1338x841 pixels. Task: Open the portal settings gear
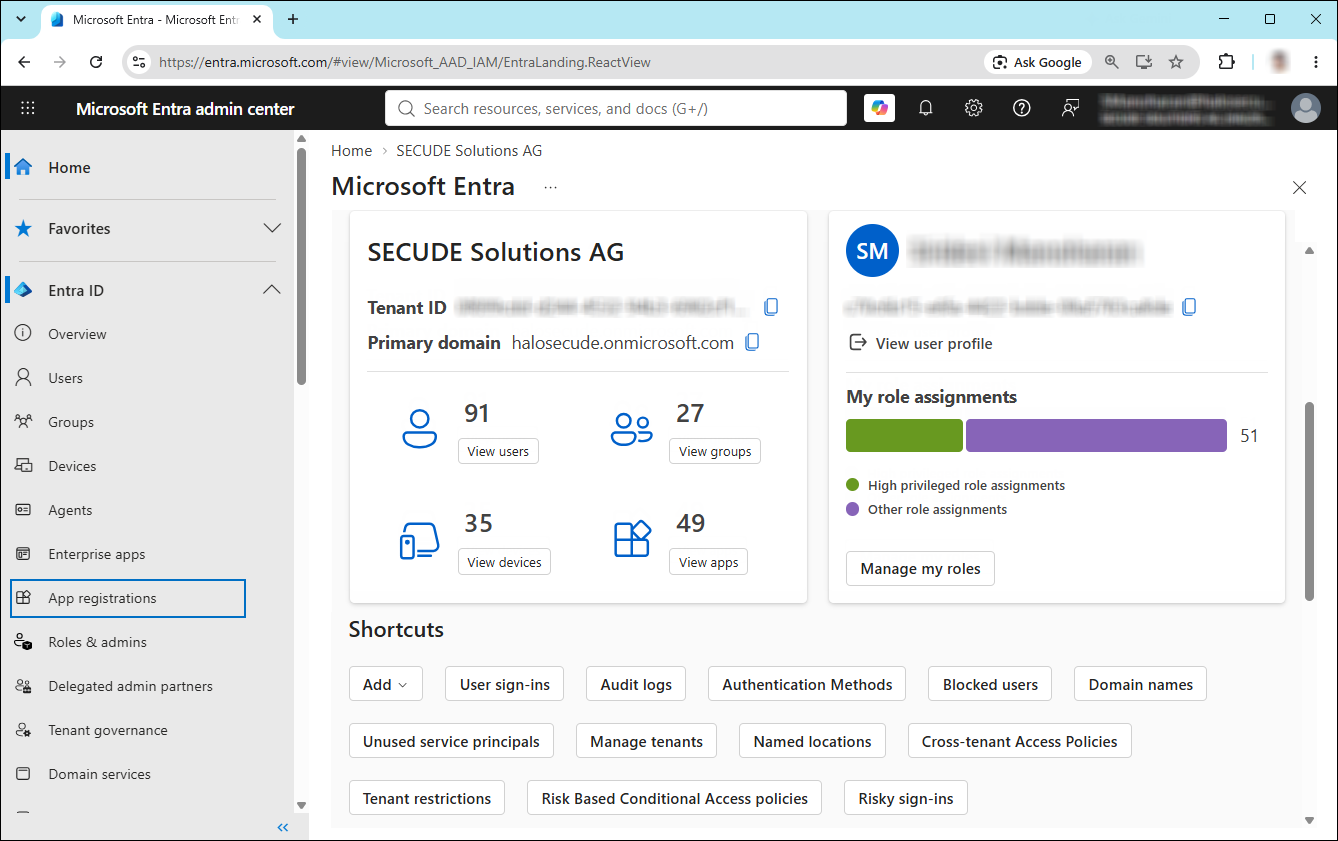(974, 108)
